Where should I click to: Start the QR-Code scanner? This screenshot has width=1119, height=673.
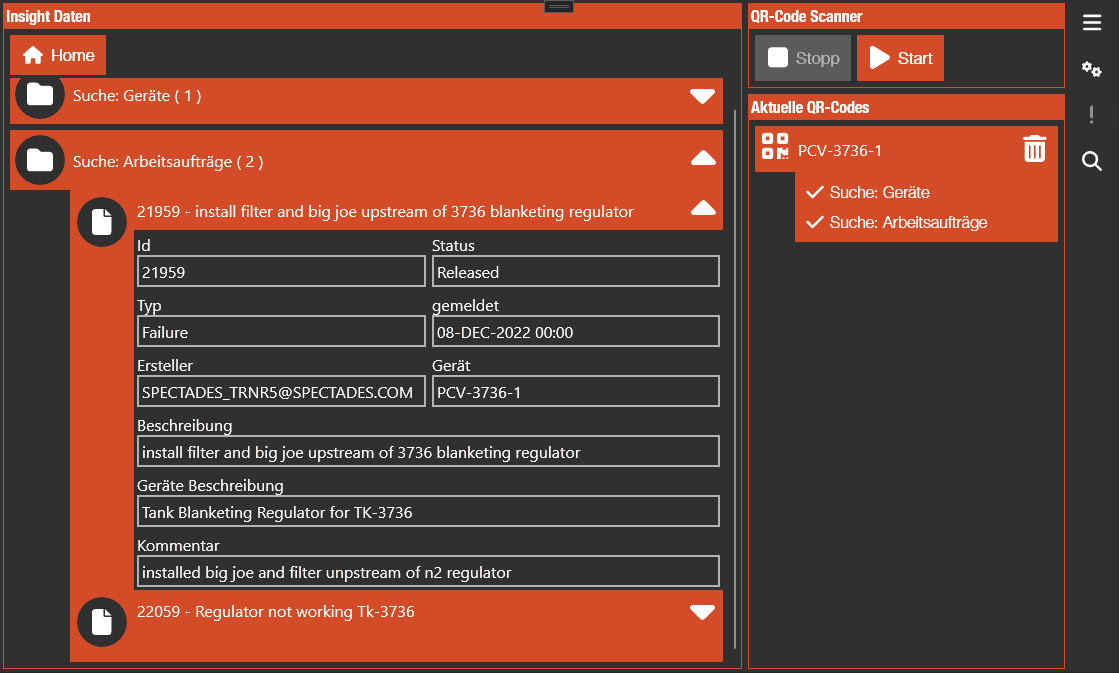pos(900,58)
